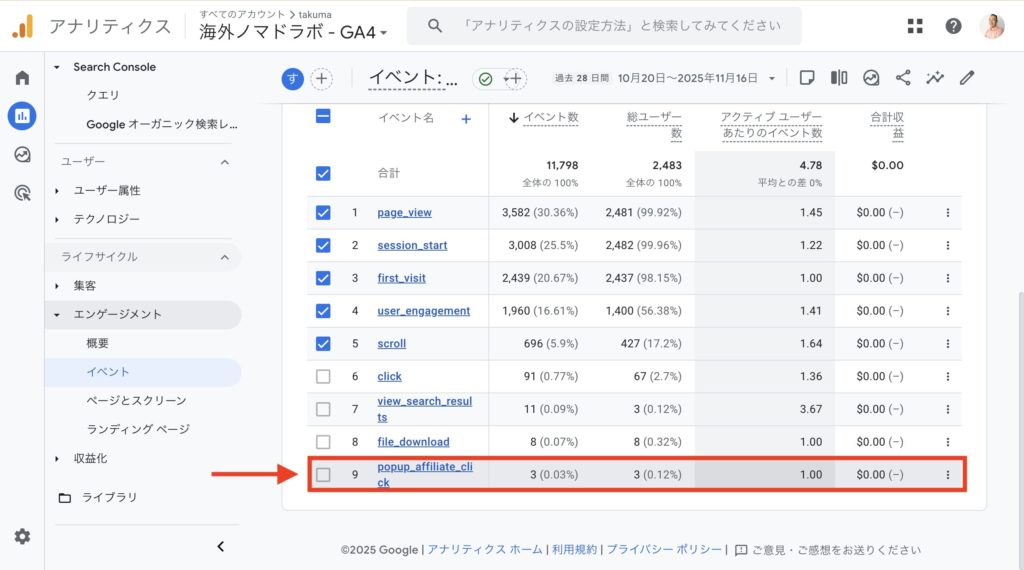Open the view_search_results event link

424,409
